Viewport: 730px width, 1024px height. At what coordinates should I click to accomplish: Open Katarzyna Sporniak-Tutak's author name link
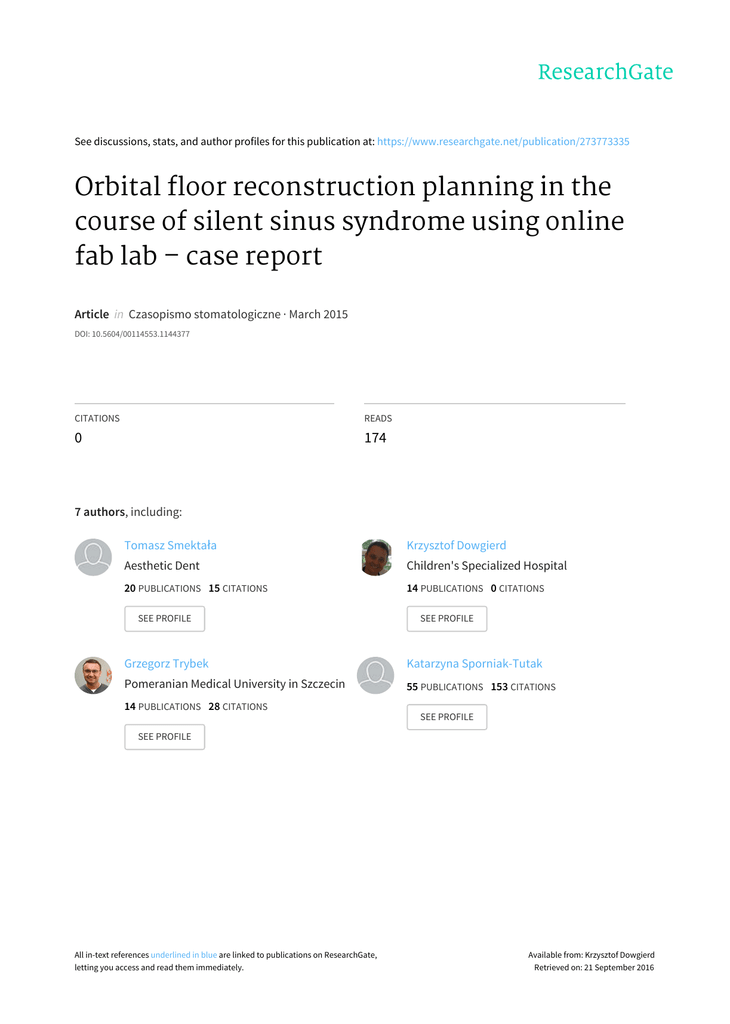[474, 663]
